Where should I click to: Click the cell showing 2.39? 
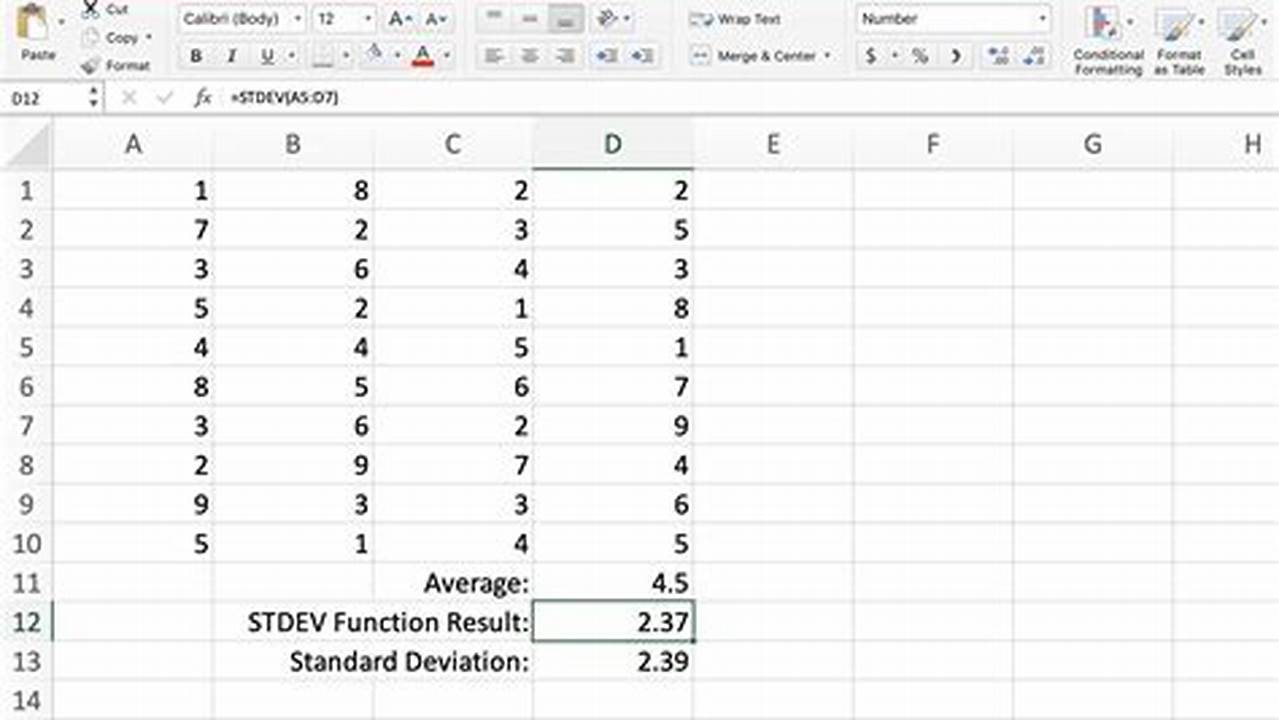(x=613, y=661)
